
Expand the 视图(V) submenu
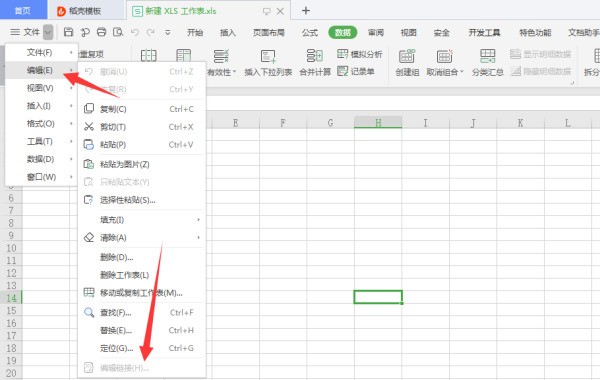click(42, 88)
